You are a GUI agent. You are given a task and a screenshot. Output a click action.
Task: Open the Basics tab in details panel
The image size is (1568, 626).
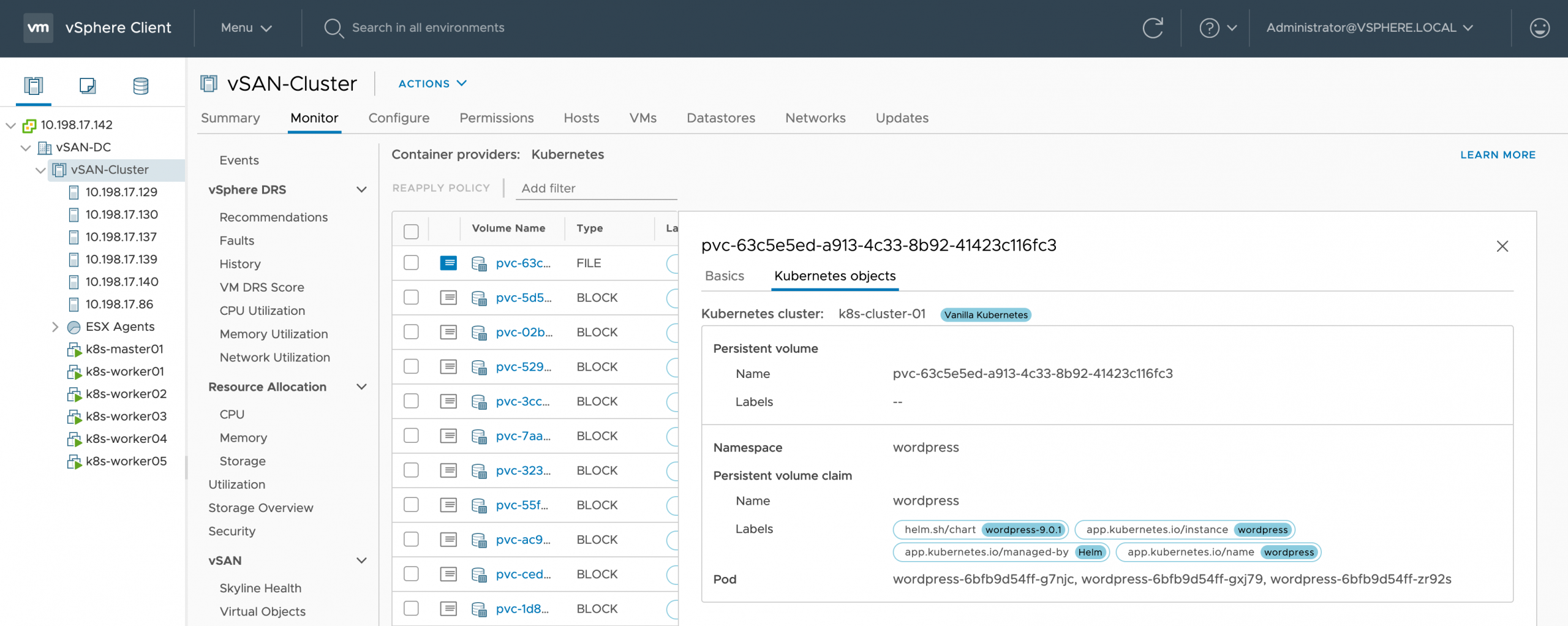point(725,276)
